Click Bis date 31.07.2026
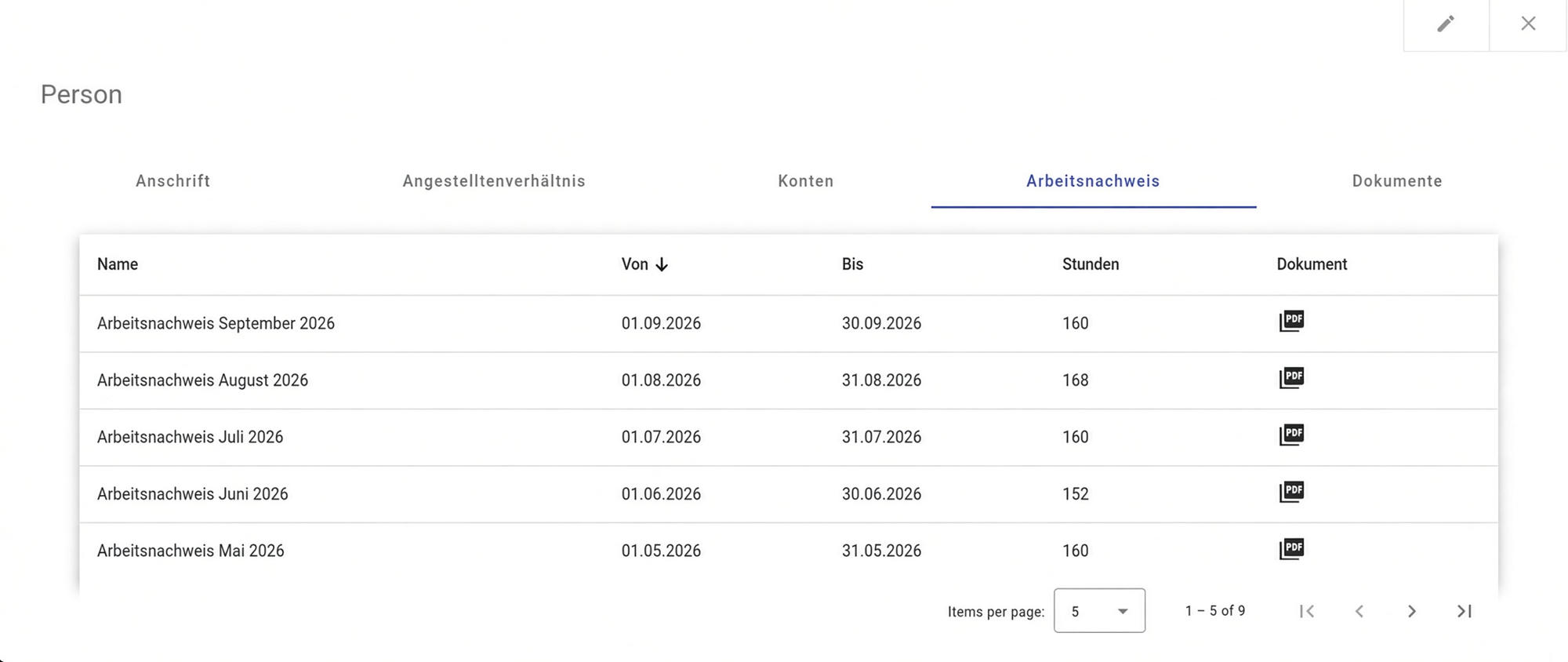This screenshot has width=1568, height=662. [881, 437]
